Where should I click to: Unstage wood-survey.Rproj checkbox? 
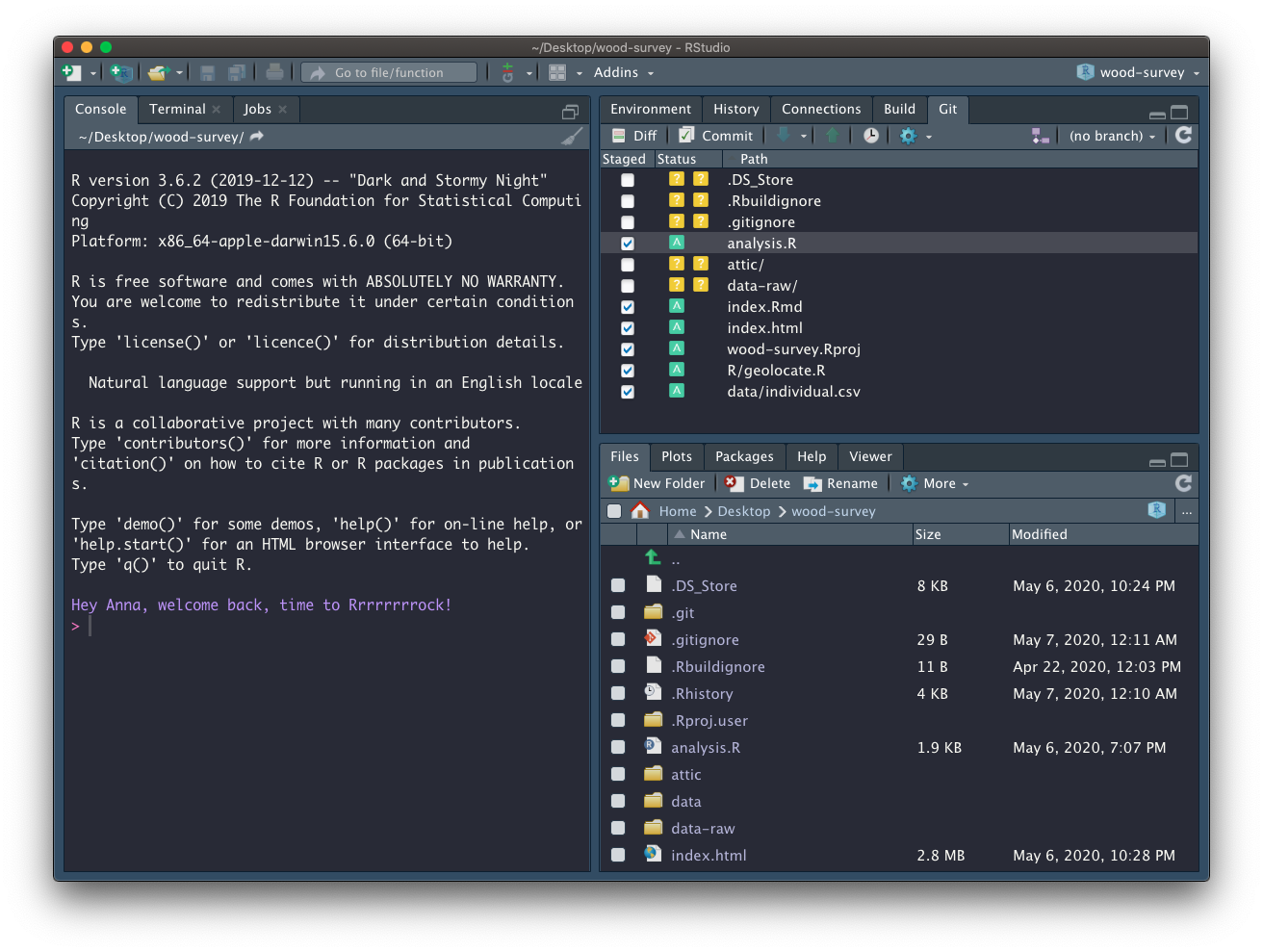tap(628, 349)
